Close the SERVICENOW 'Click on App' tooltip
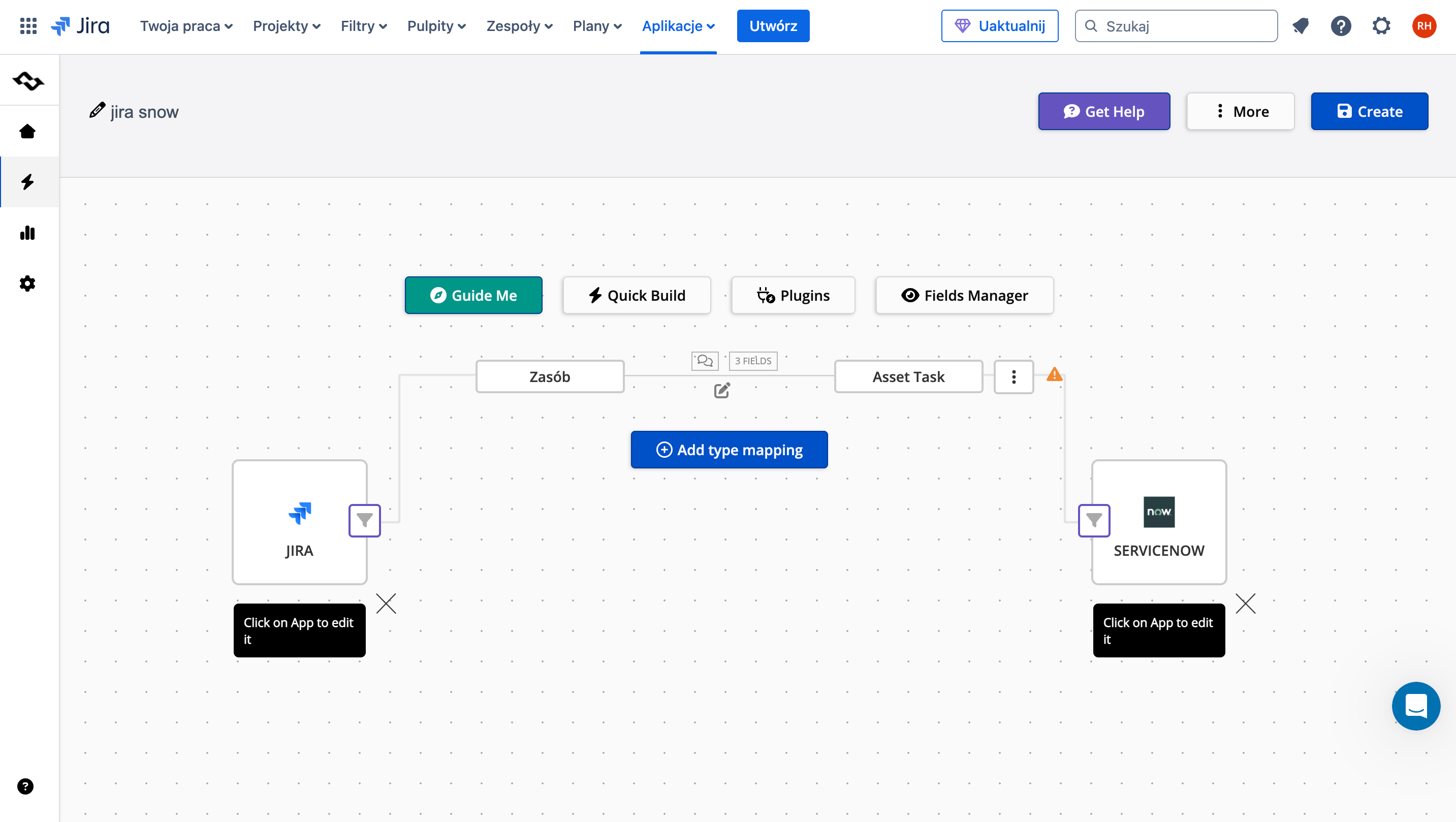1456x822 pixels. (x=1246, y=604)
